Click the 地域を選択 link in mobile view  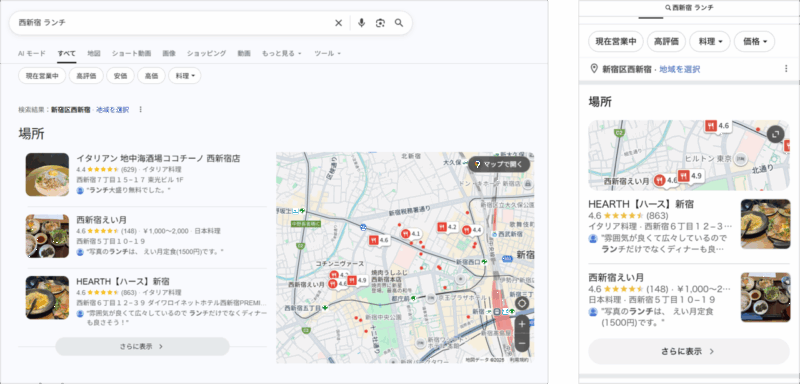tap(680, 69)
